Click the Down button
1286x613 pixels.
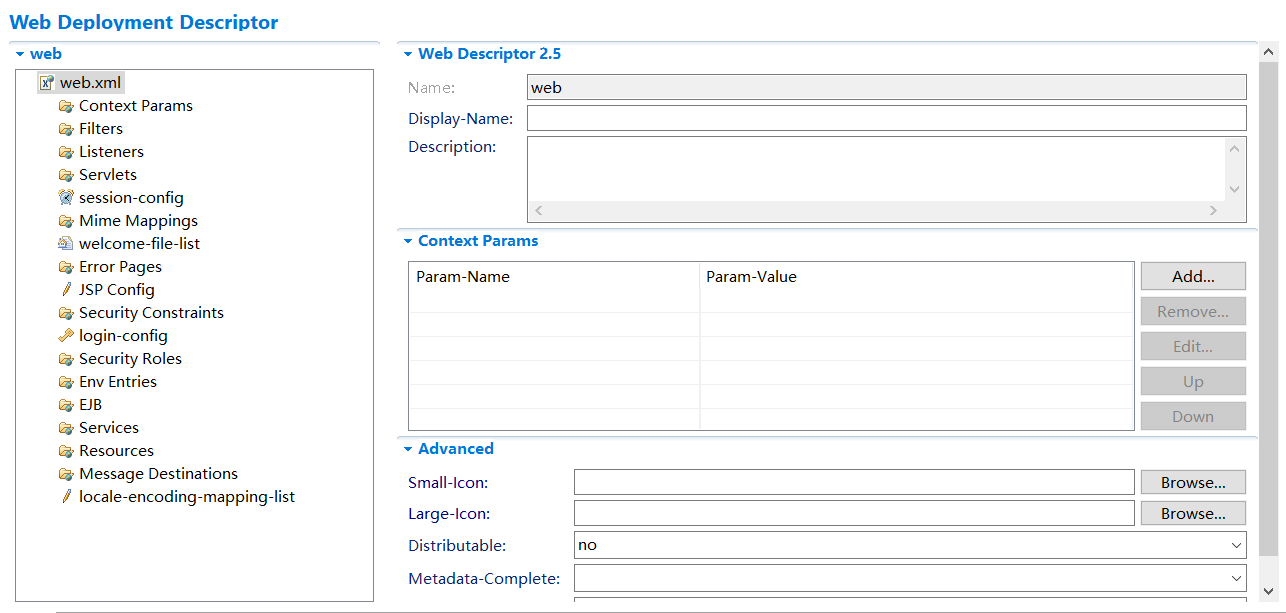tap(1193, 416)
